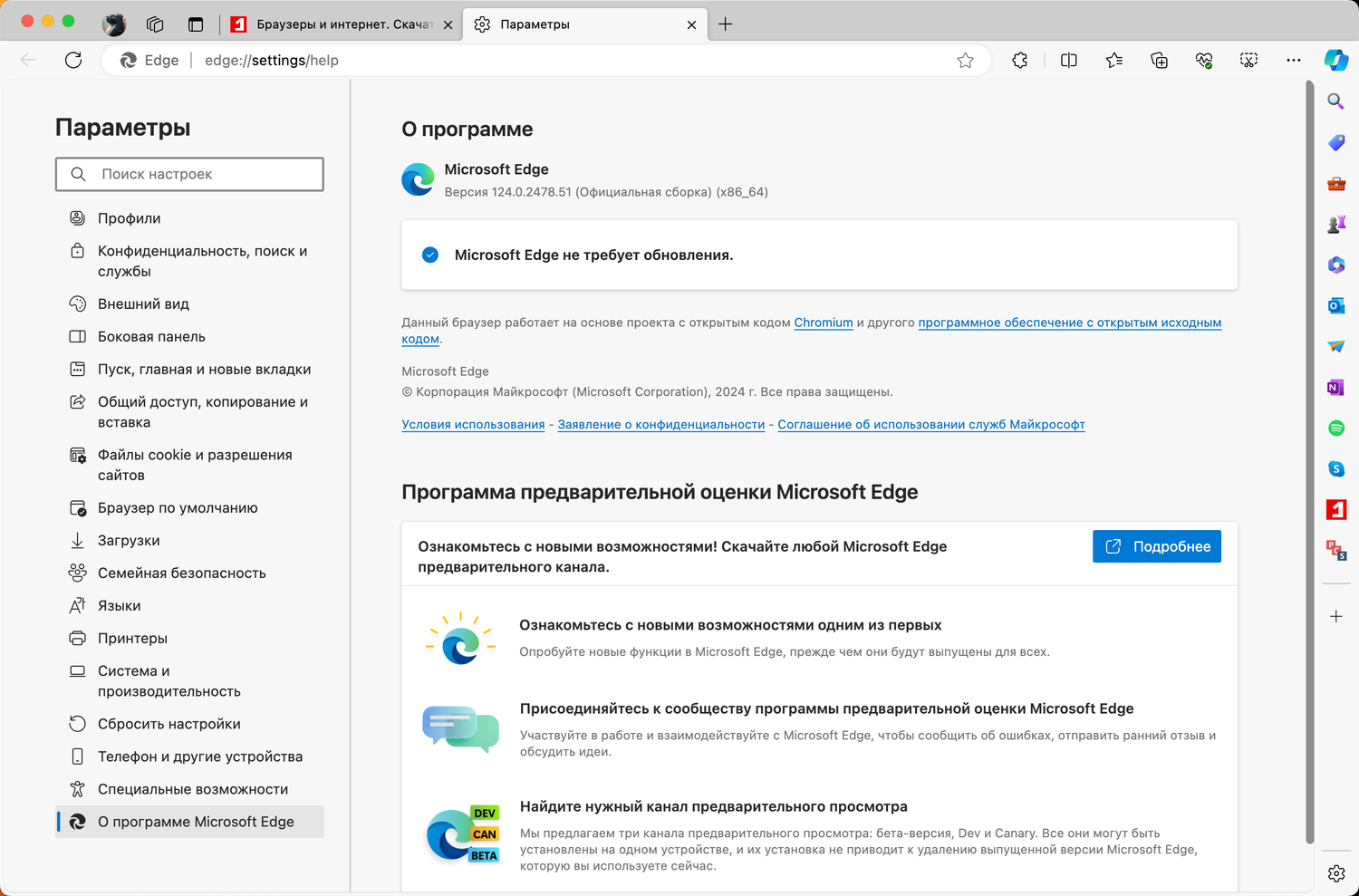Screen dimensions: 1359x896
Task: Open the Extensions puzzle icon
Action: pyautogui.click(x=1020, y=61)
